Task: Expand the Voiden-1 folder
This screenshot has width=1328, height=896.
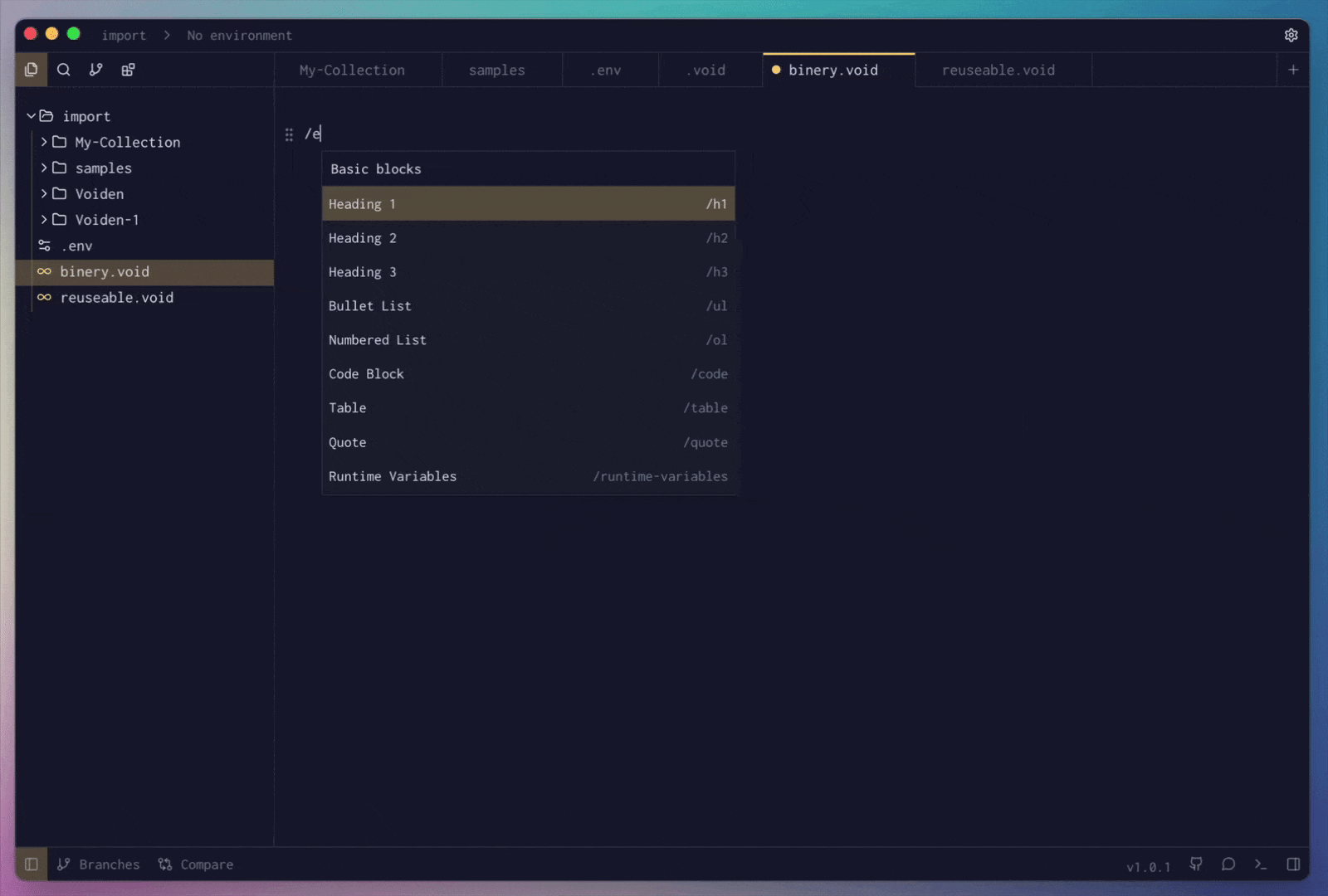Action: [x=44, y=220]
